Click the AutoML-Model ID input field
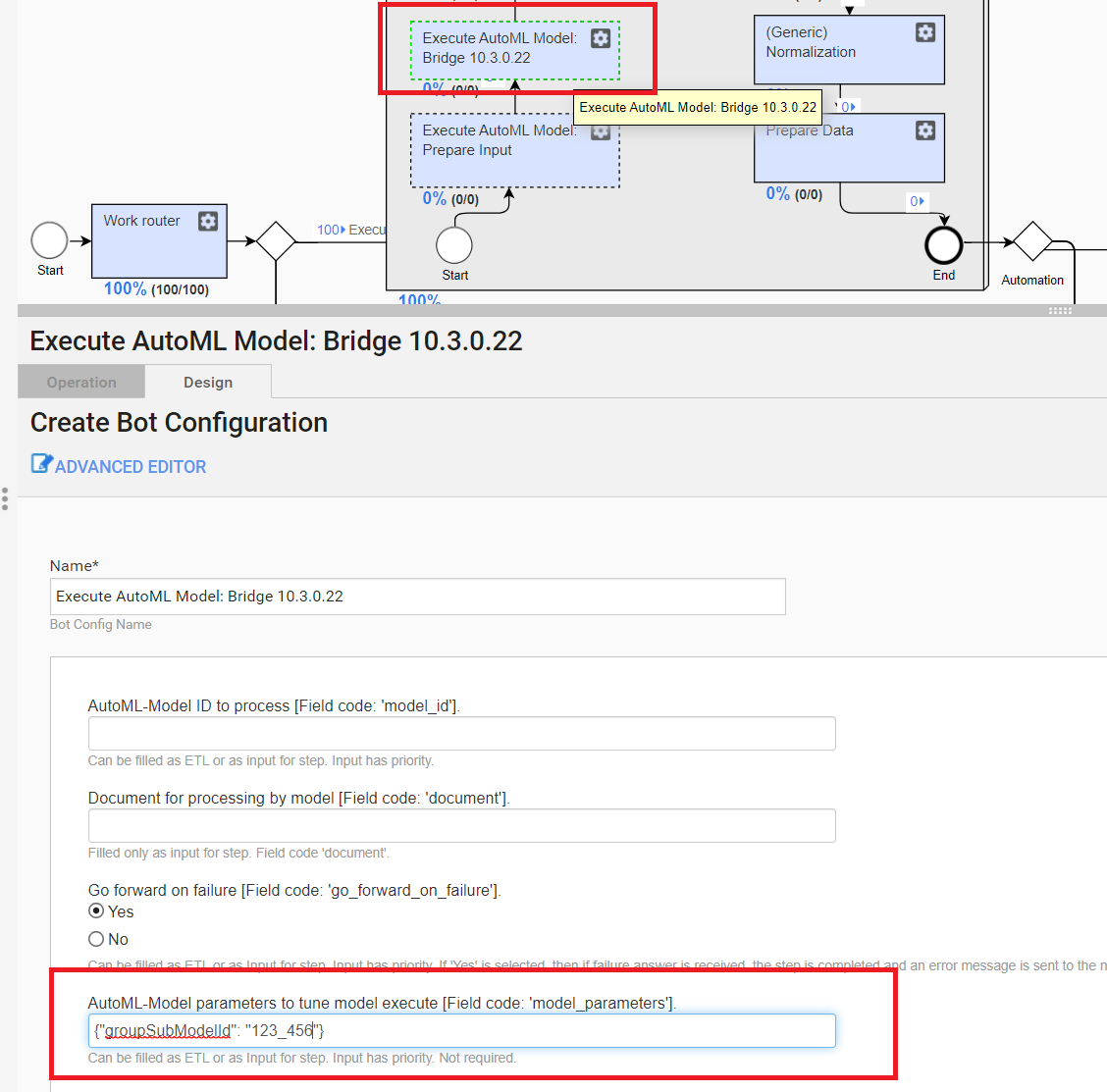 461,734
